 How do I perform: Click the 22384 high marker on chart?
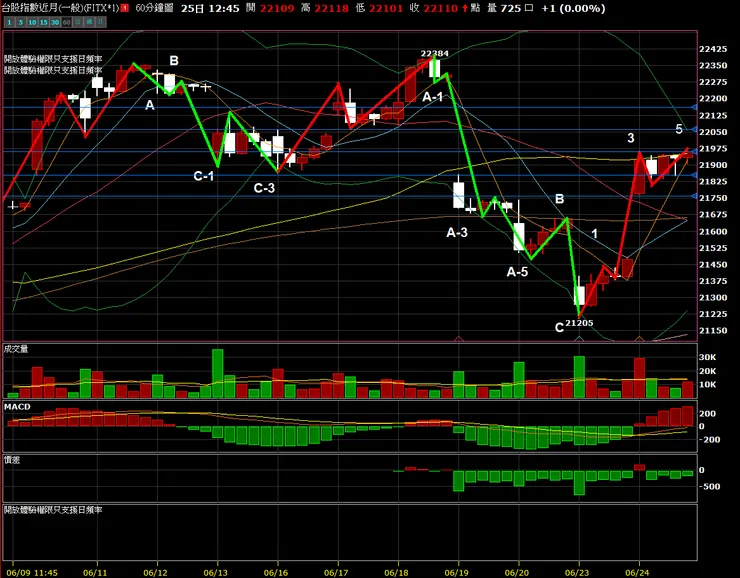tap(434, 53)
